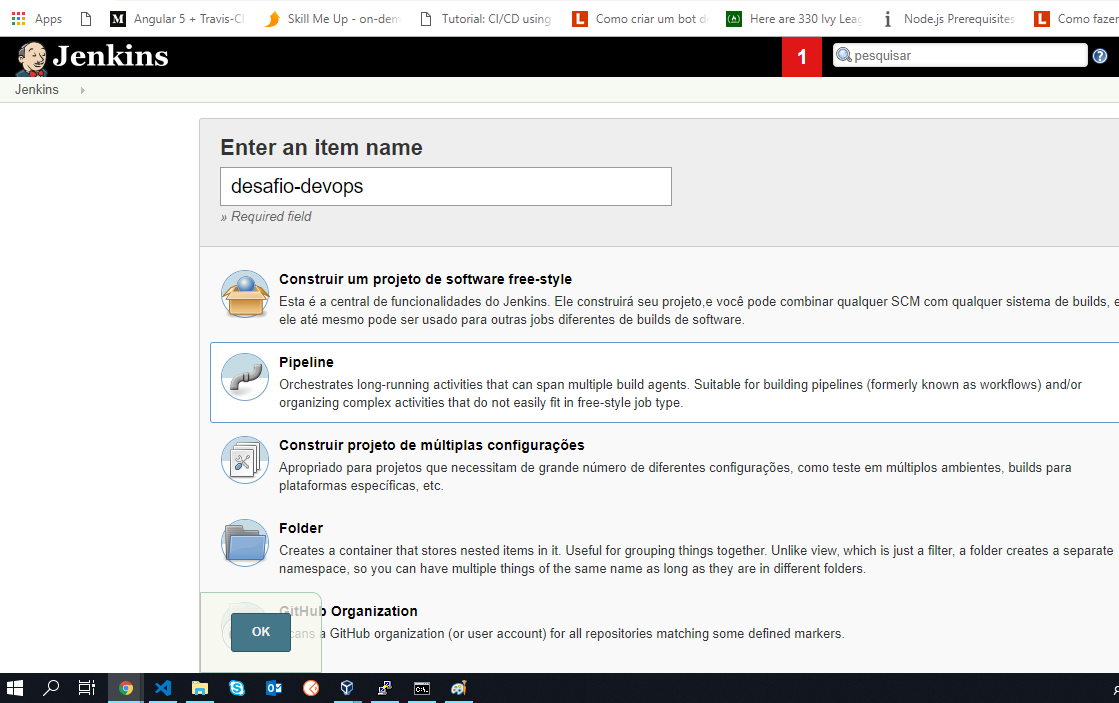Screen dimensions: 1119x703
Task: Open VirtualBox cube icon in taskbar
Action: 348,688
